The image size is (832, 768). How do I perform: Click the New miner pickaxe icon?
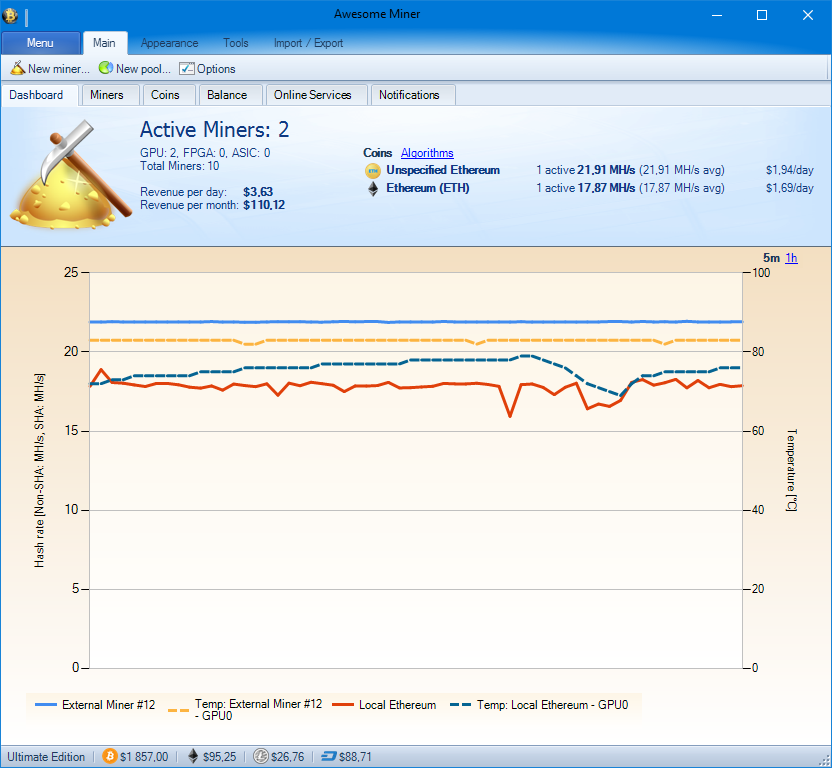click(18, 69)
